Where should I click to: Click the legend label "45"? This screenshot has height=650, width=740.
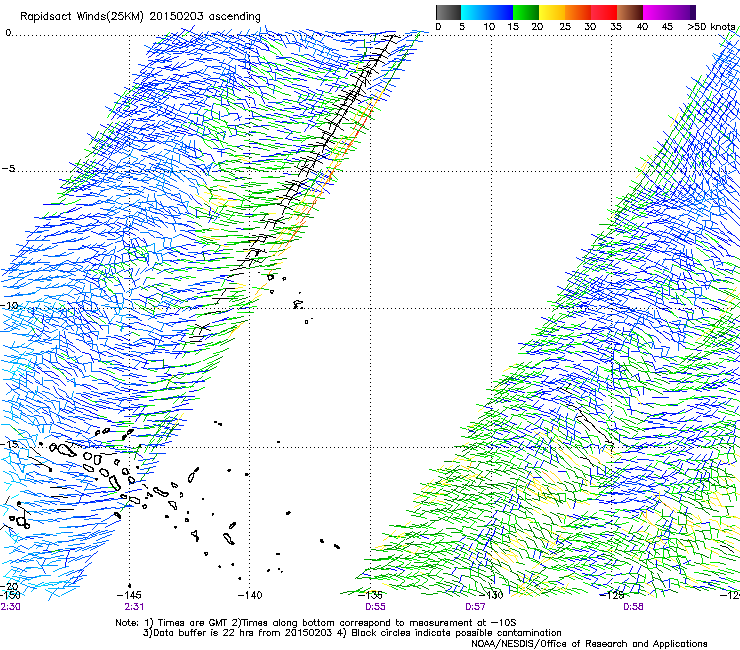(x=667, y=27)
